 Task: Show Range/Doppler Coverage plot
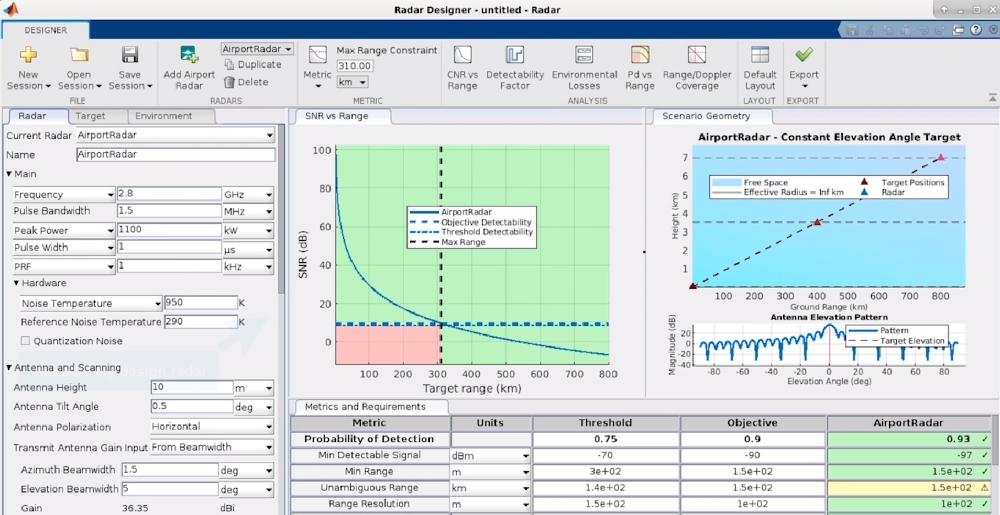697,56
